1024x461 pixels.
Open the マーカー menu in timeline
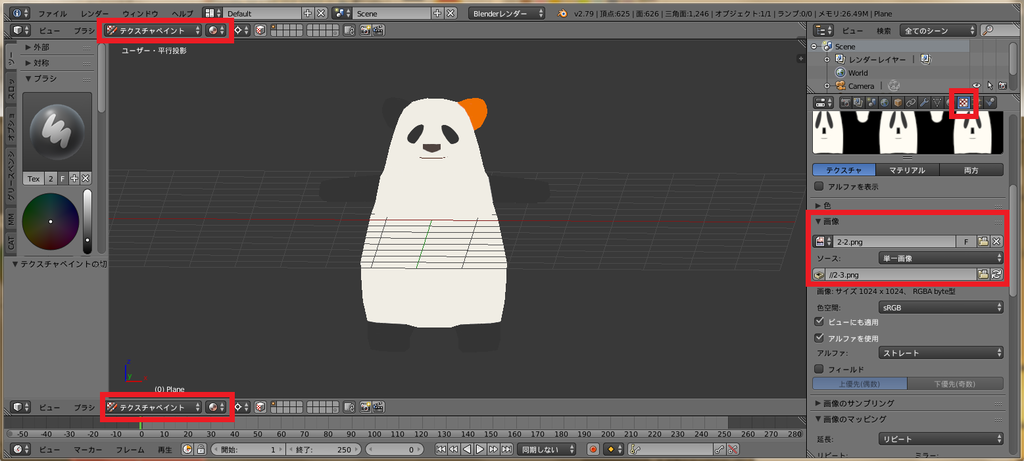(x=87, y=449)
